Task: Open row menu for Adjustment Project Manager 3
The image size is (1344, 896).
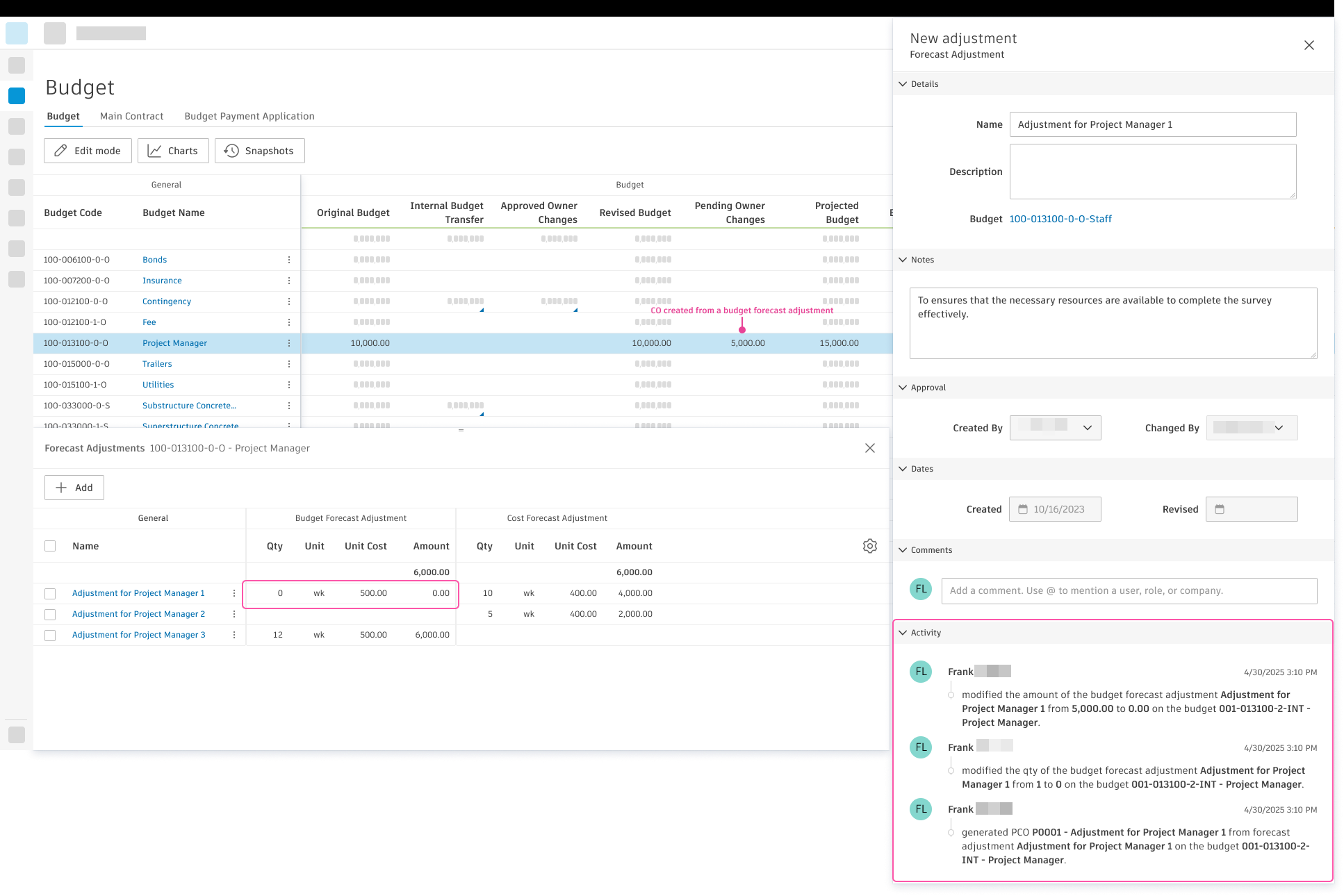Action: [234, 635]
